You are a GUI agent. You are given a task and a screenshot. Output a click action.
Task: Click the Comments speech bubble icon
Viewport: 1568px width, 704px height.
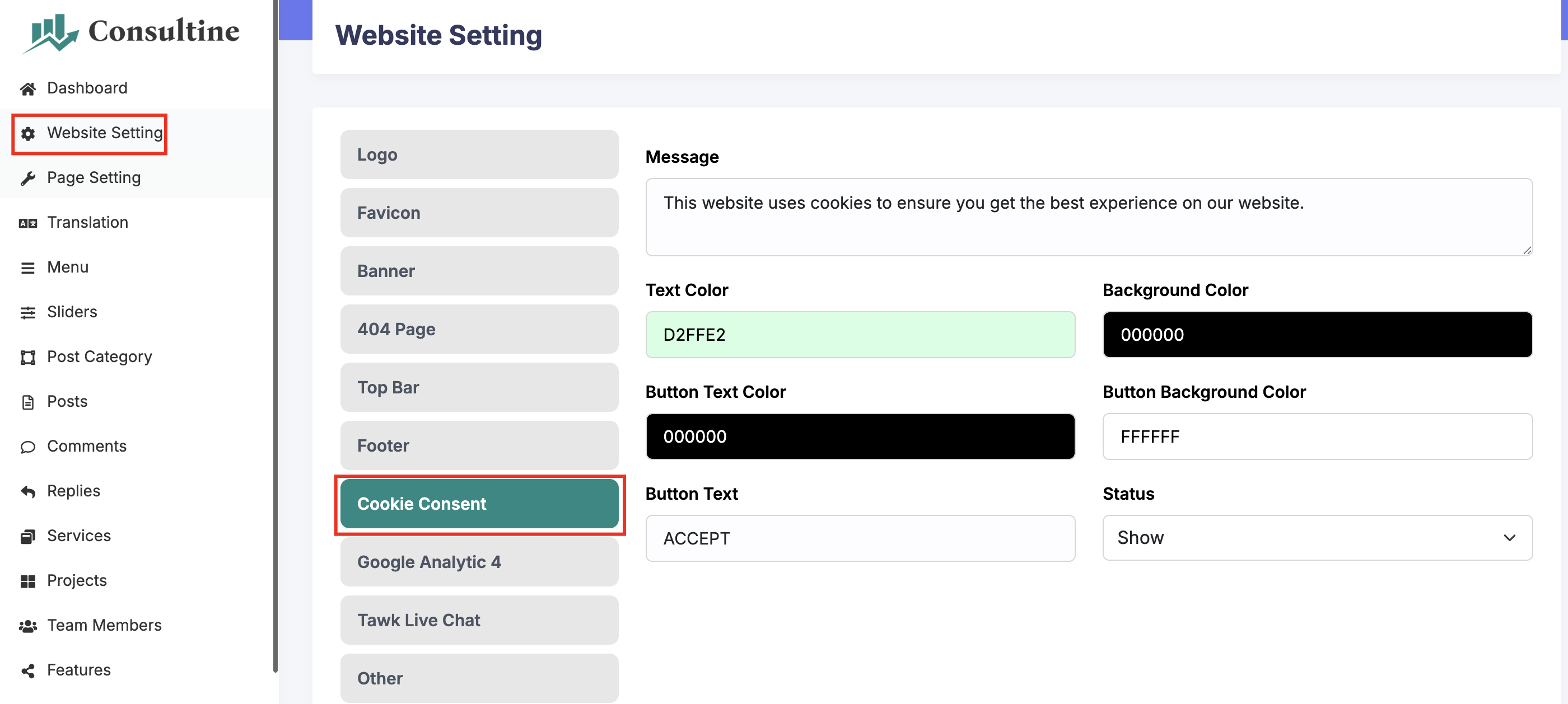(x=27, y=447)
